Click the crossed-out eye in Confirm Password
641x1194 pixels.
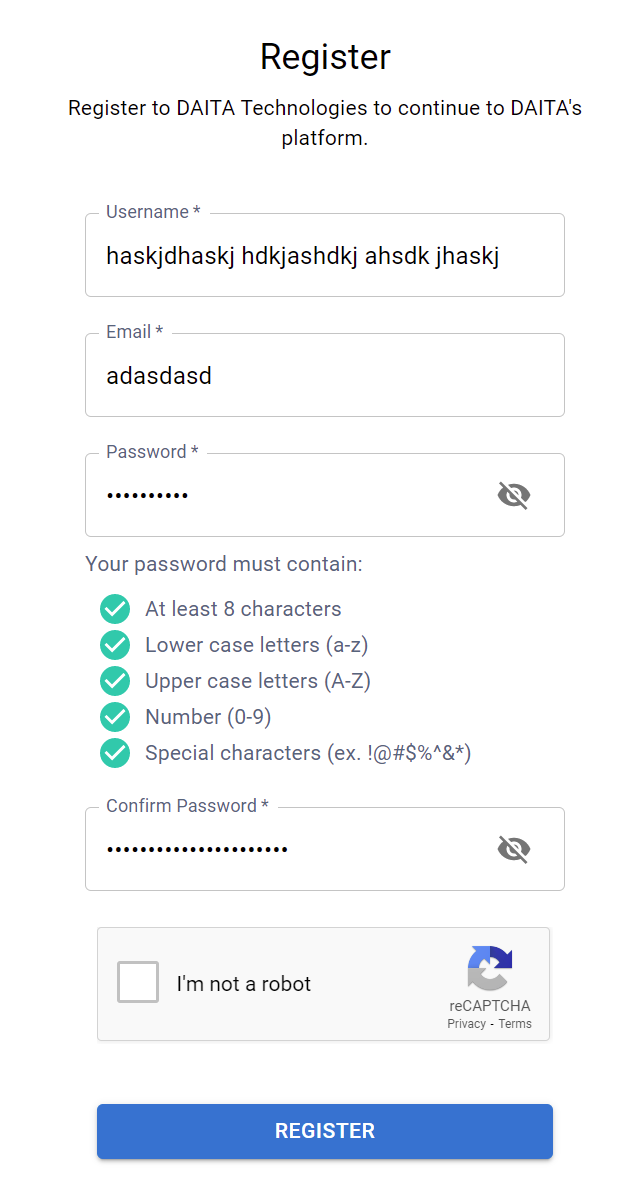click(513, 848)
